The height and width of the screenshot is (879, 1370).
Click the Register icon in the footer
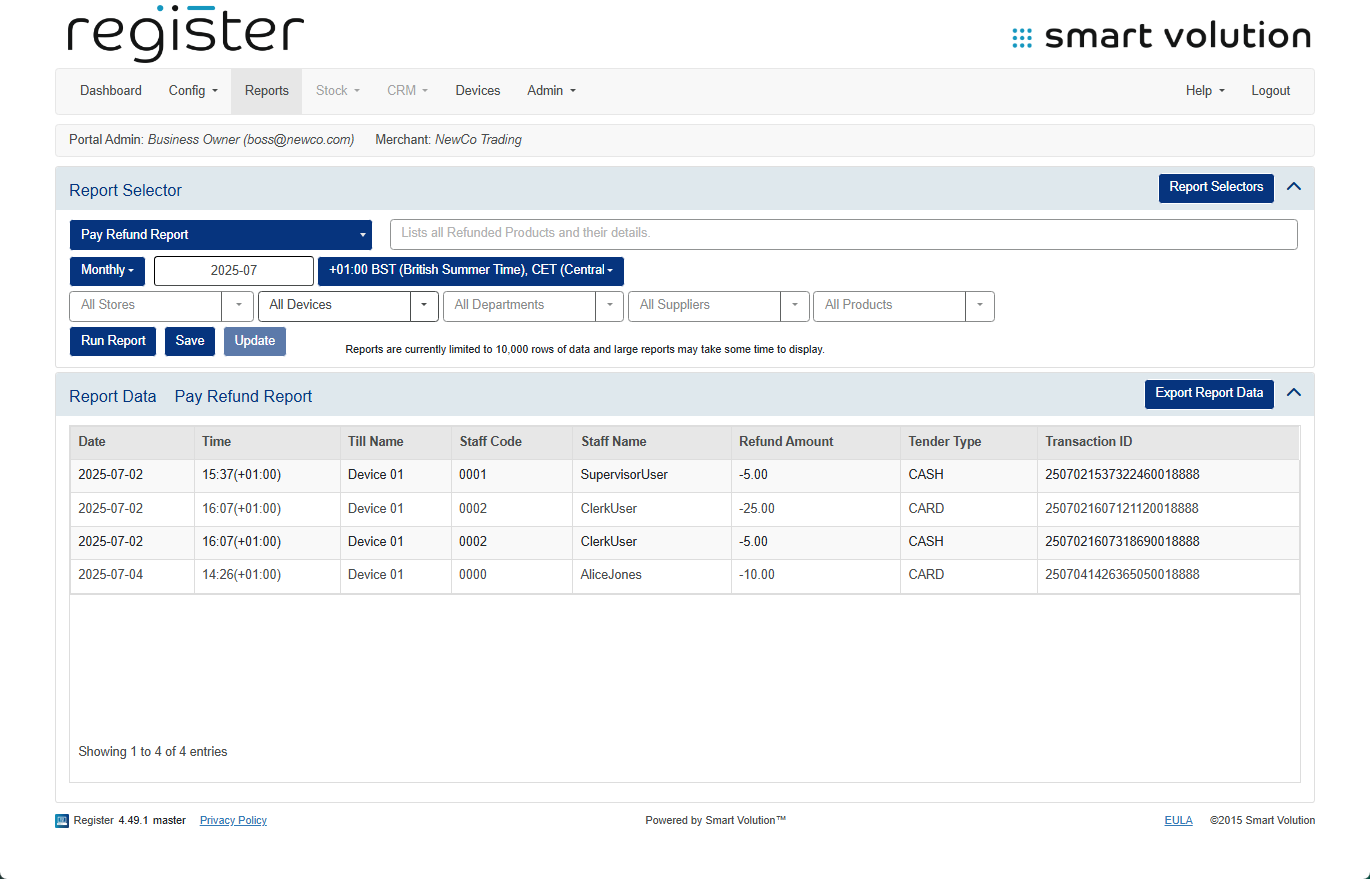pos(62,821)
